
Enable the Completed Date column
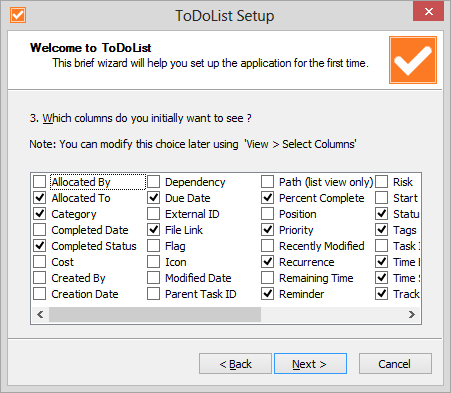tap(40, 230)
